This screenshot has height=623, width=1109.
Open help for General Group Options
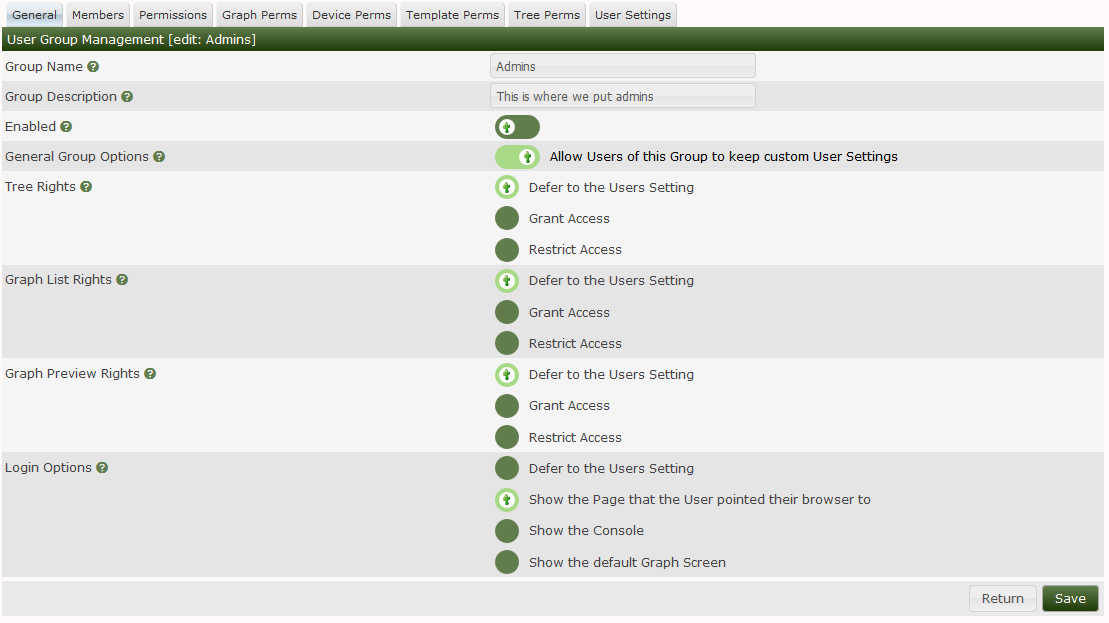coord(159,157)
